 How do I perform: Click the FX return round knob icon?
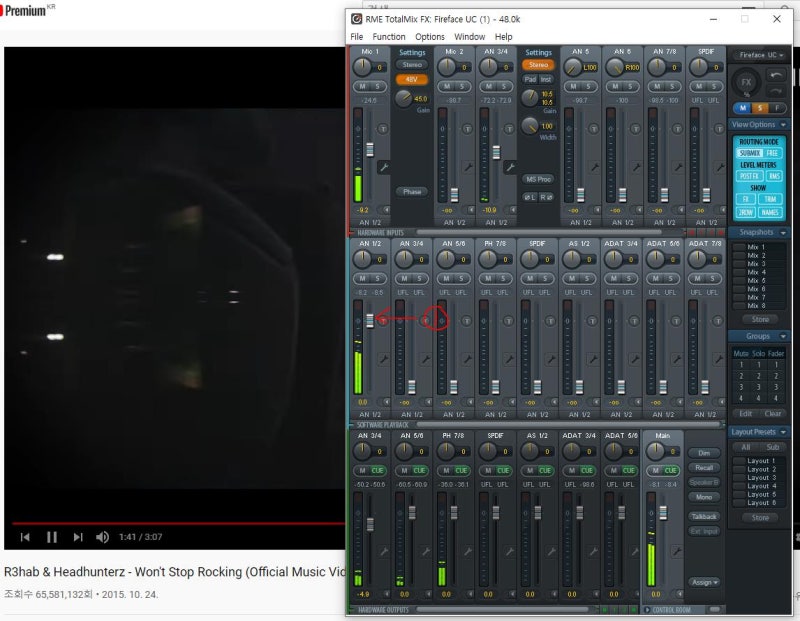tap(746, 82)
